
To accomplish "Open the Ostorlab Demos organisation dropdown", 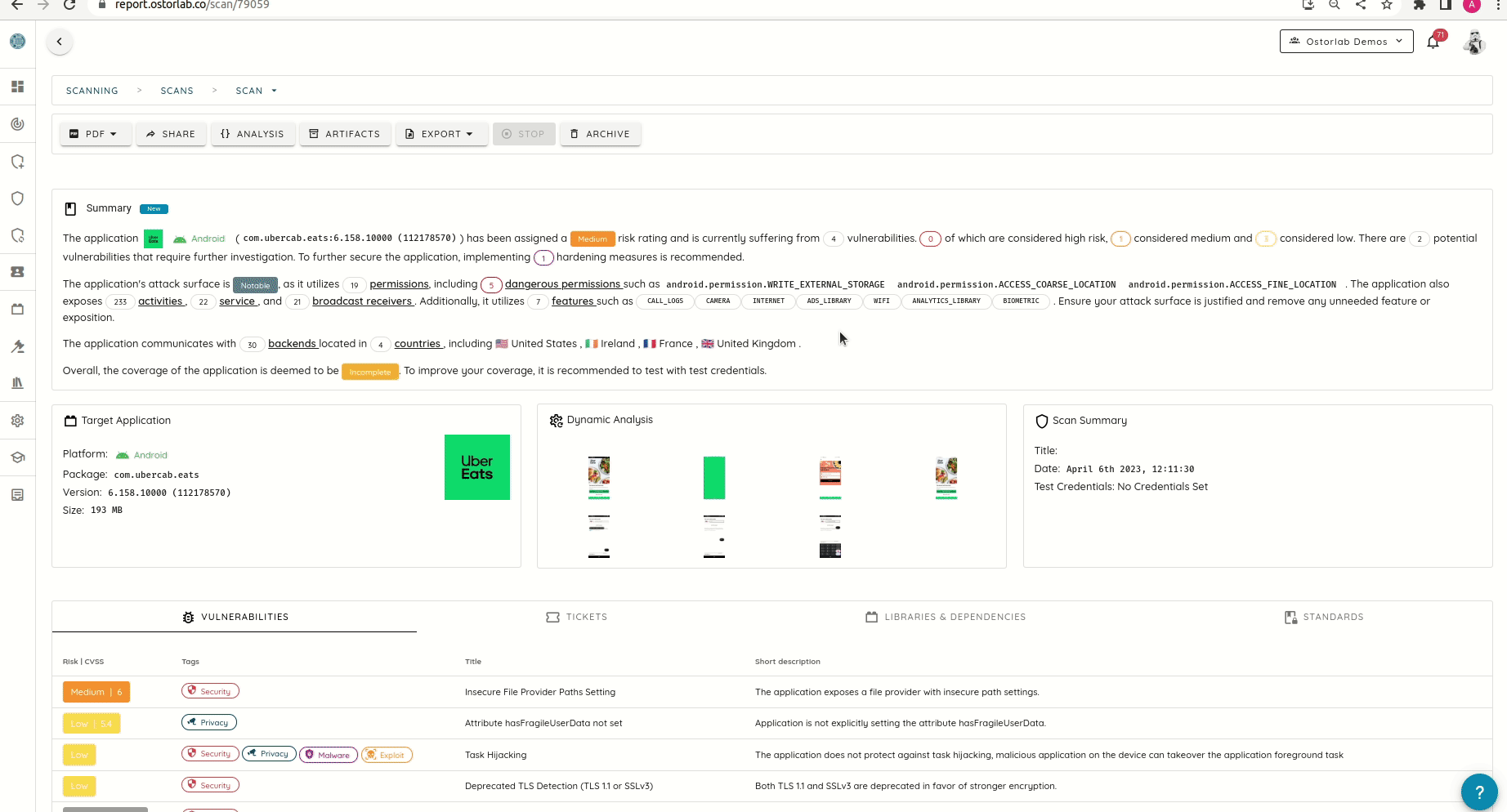I will 1346,42.
